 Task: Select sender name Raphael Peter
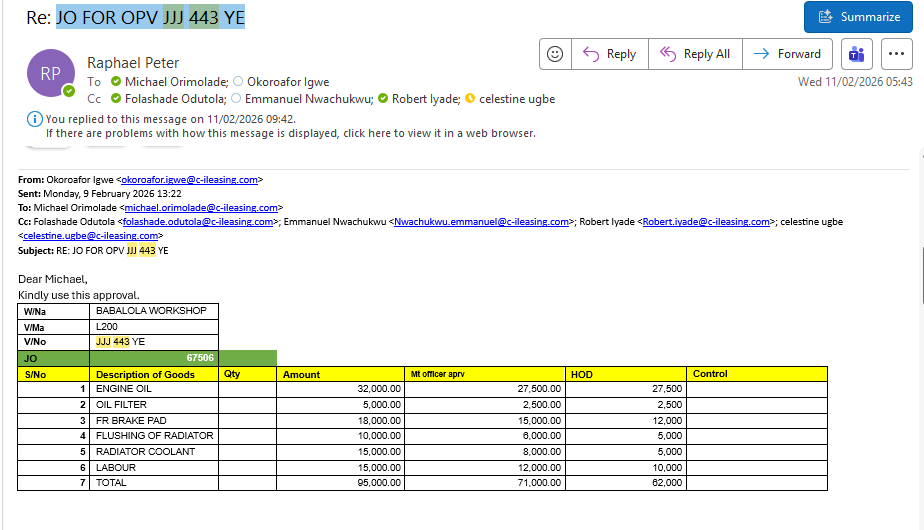coord(133,62)
